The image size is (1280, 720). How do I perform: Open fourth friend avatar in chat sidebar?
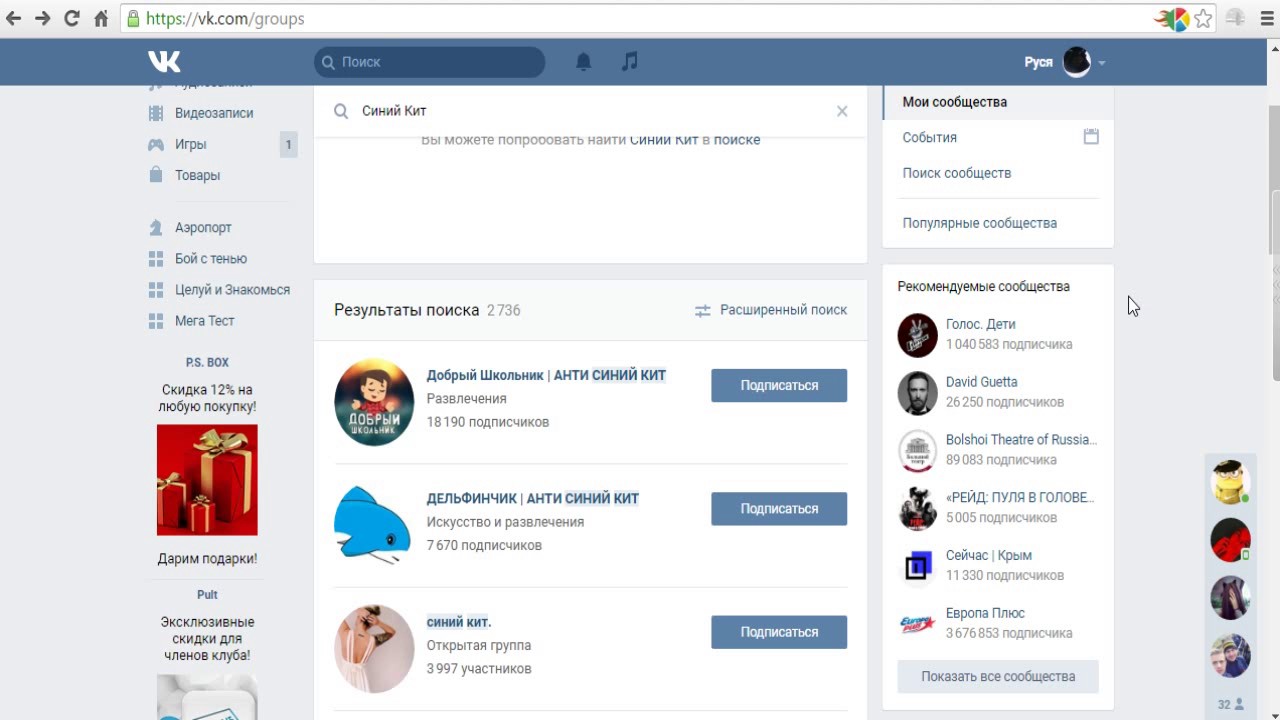coord(1230,655)
